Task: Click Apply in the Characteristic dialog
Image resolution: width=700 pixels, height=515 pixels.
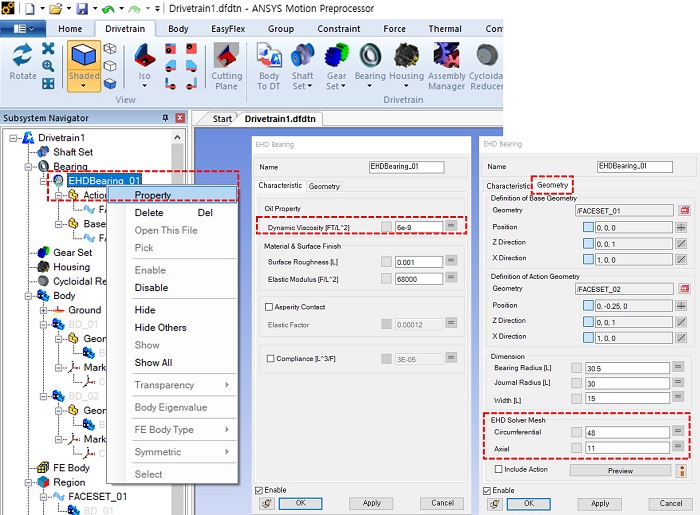Action: [371, 503]
